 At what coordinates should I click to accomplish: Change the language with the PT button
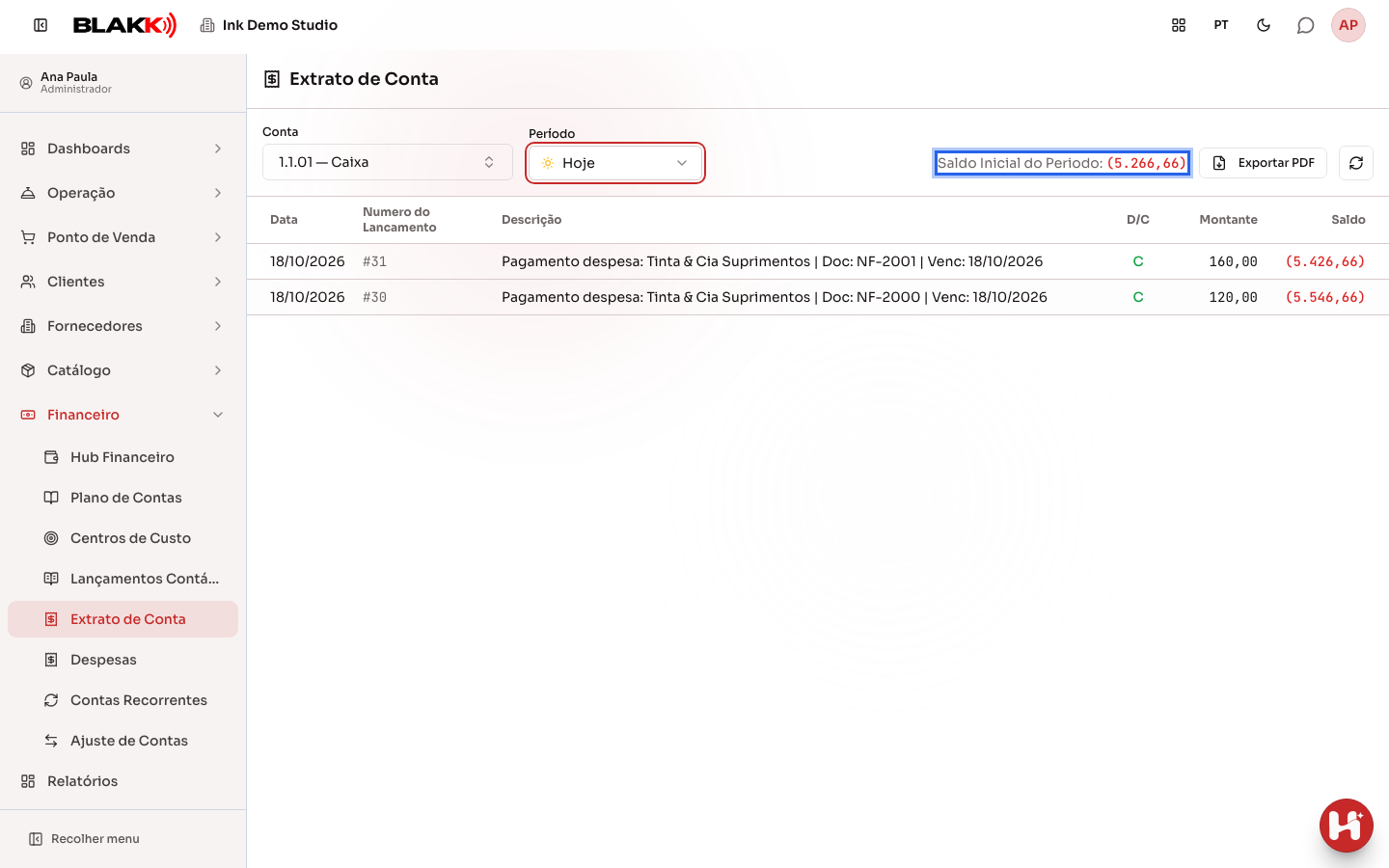pos(1221,25)
